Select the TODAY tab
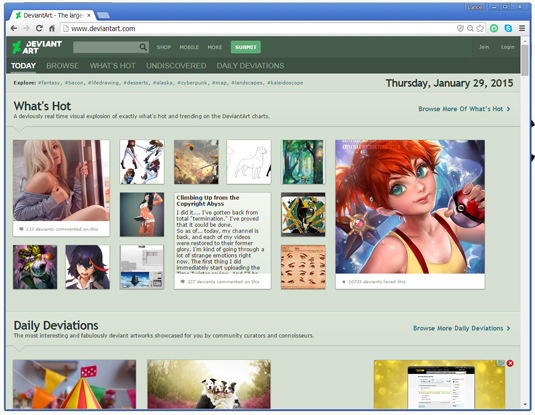The width and height of the screenshot is (535, 415). (23, 66)
